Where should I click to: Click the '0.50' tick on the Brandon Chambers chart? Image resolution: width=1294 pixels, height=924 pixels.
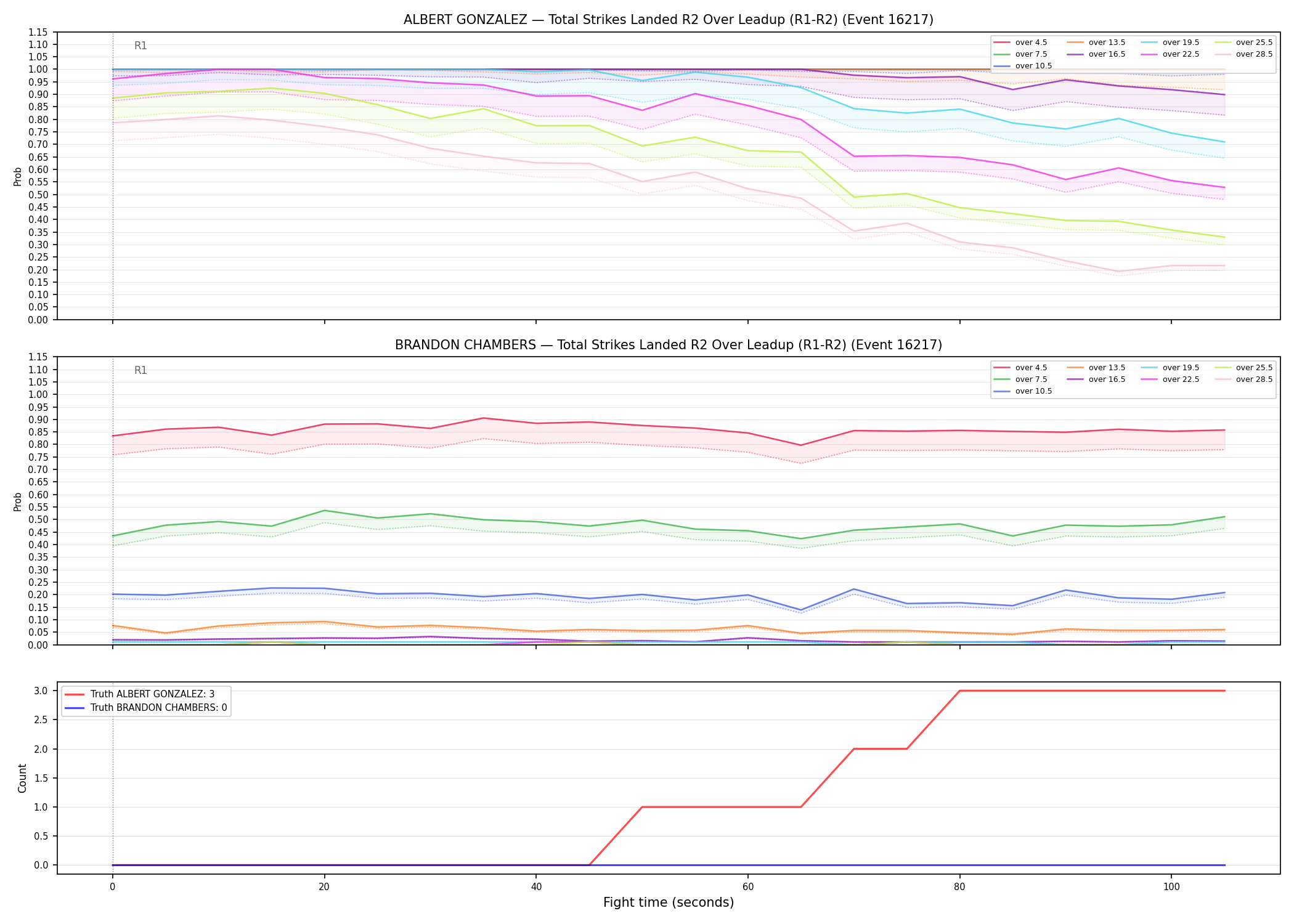[x=38, y=520]
